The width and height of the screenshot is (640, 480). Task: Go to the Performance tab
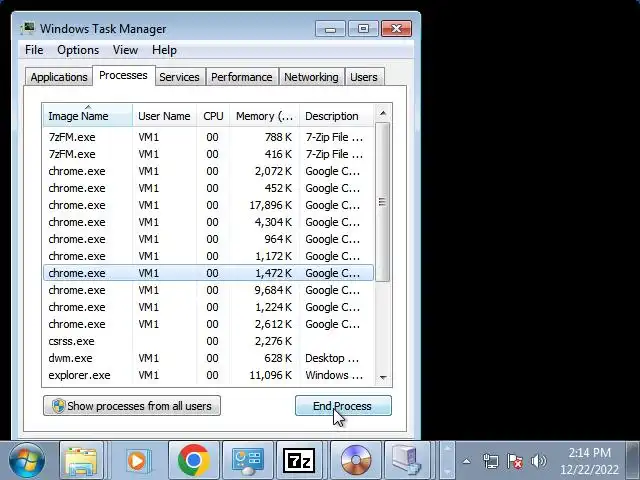[242, 77]
